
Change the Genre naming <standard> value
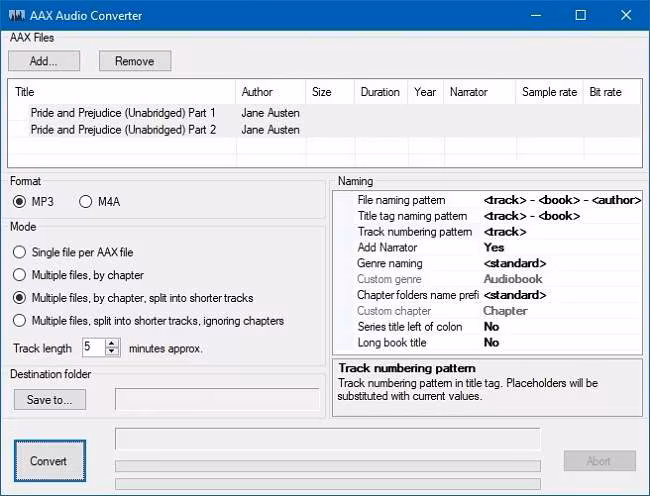(x=514, y=263)
